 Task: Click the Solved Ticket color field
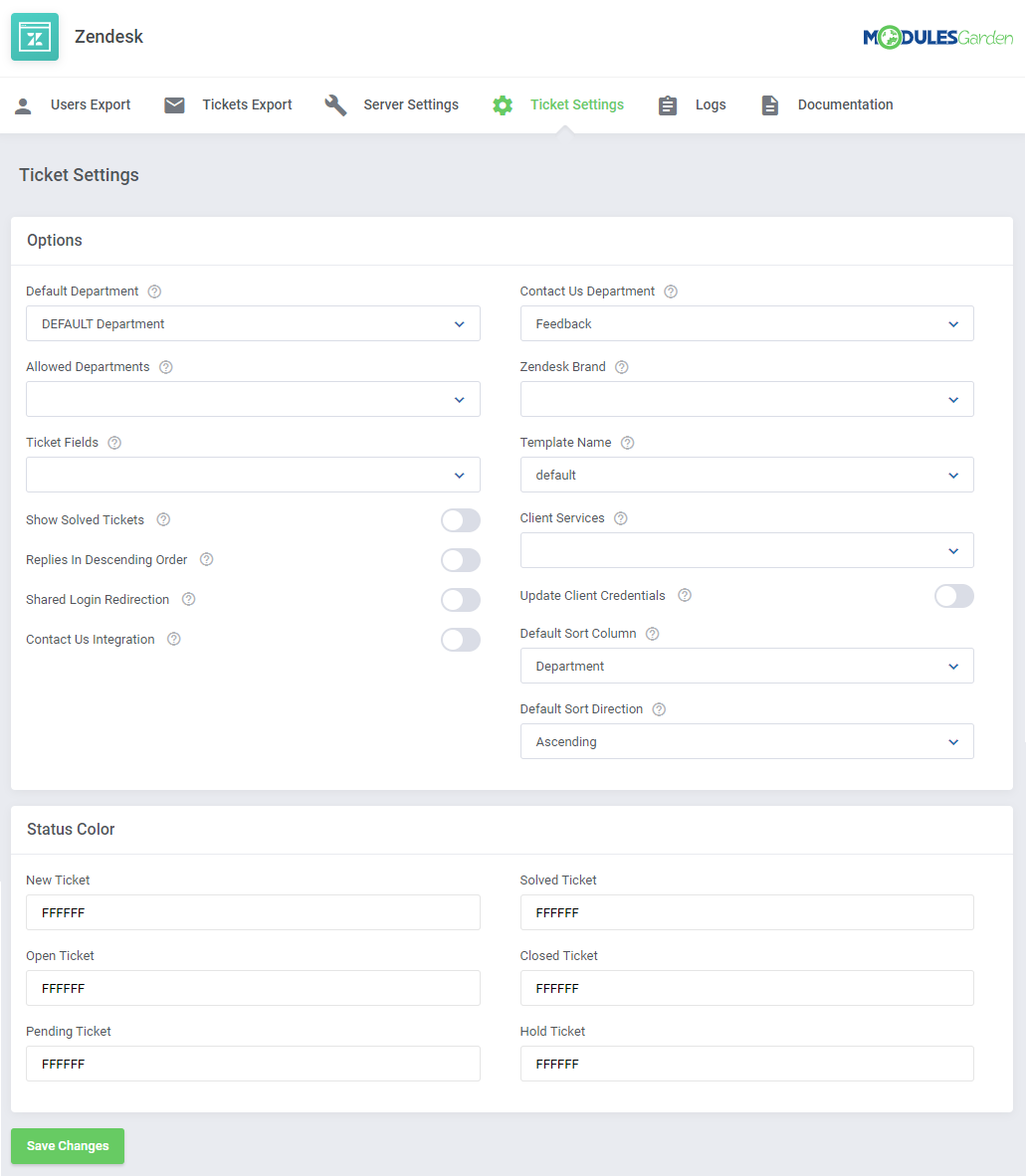(x=747, y=912)
